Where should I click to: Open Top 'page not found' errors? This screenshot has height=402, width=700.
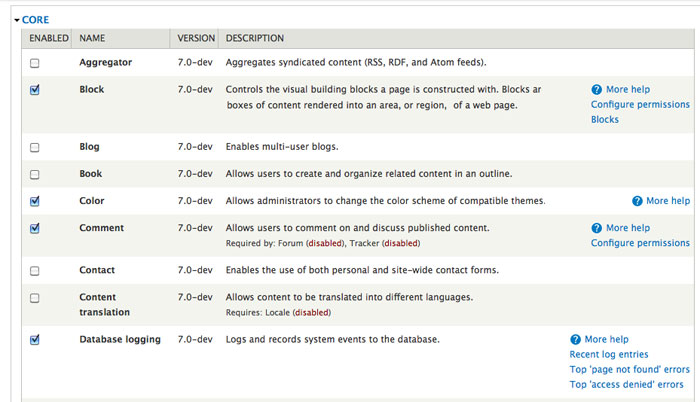(x=629, y=369)
